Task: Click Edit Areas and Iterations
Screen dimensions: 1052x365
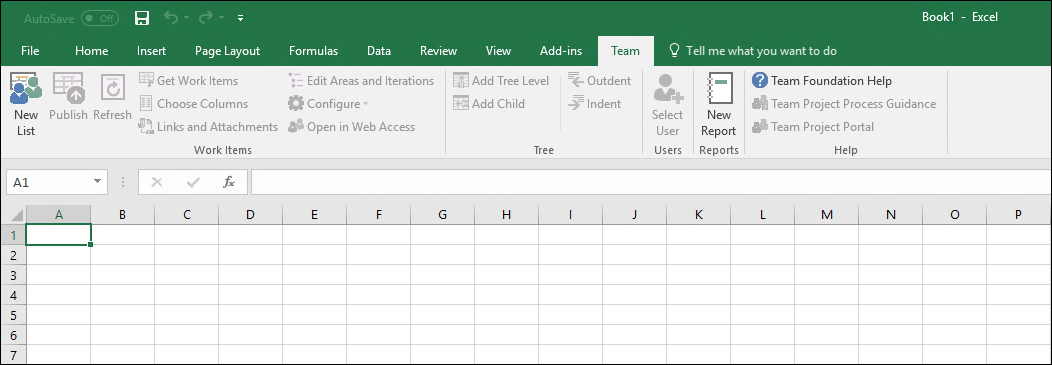Action: pyautogui.click(x=361, y=81)
